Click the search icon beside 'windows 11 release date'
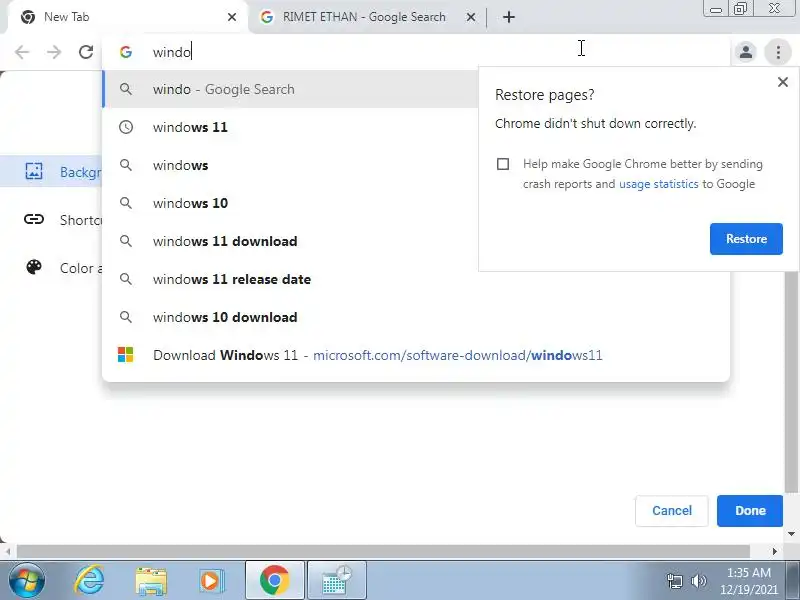Viewport: 800px width, 600px height. (x=126, y=279)
